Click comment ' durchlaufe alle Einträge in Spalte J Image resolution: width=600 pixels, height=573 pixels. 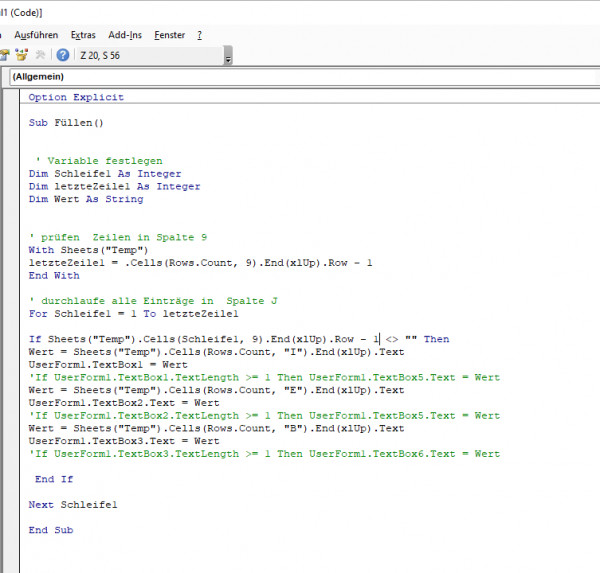point(153,301)
